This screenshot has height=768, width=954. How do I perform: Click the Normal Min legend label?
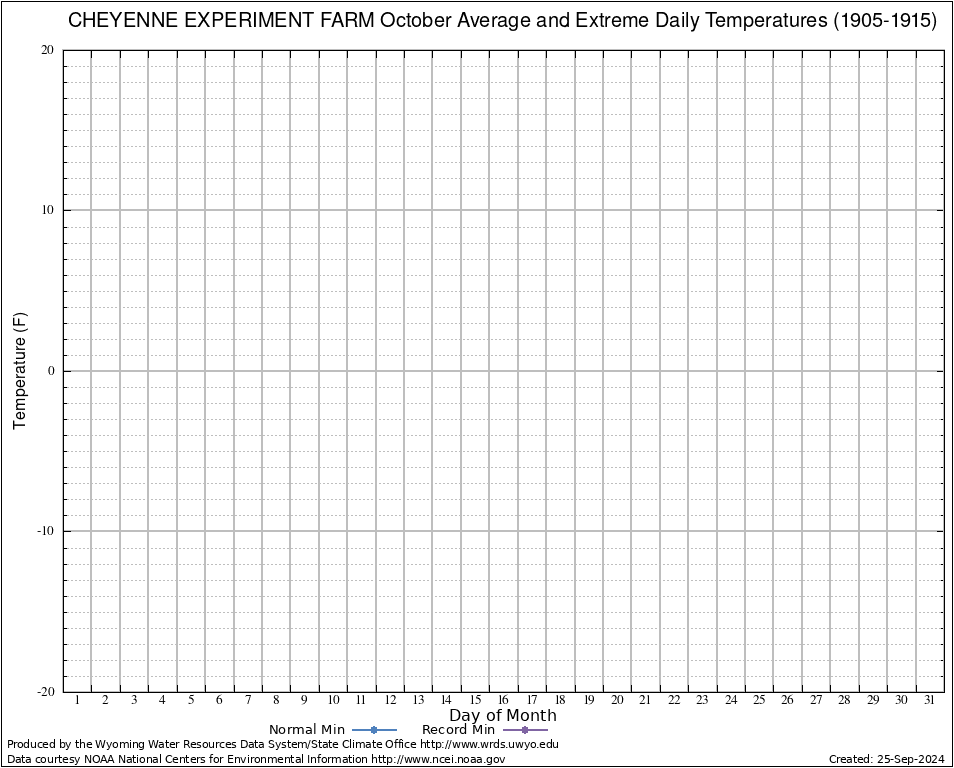tap(307, 729)
